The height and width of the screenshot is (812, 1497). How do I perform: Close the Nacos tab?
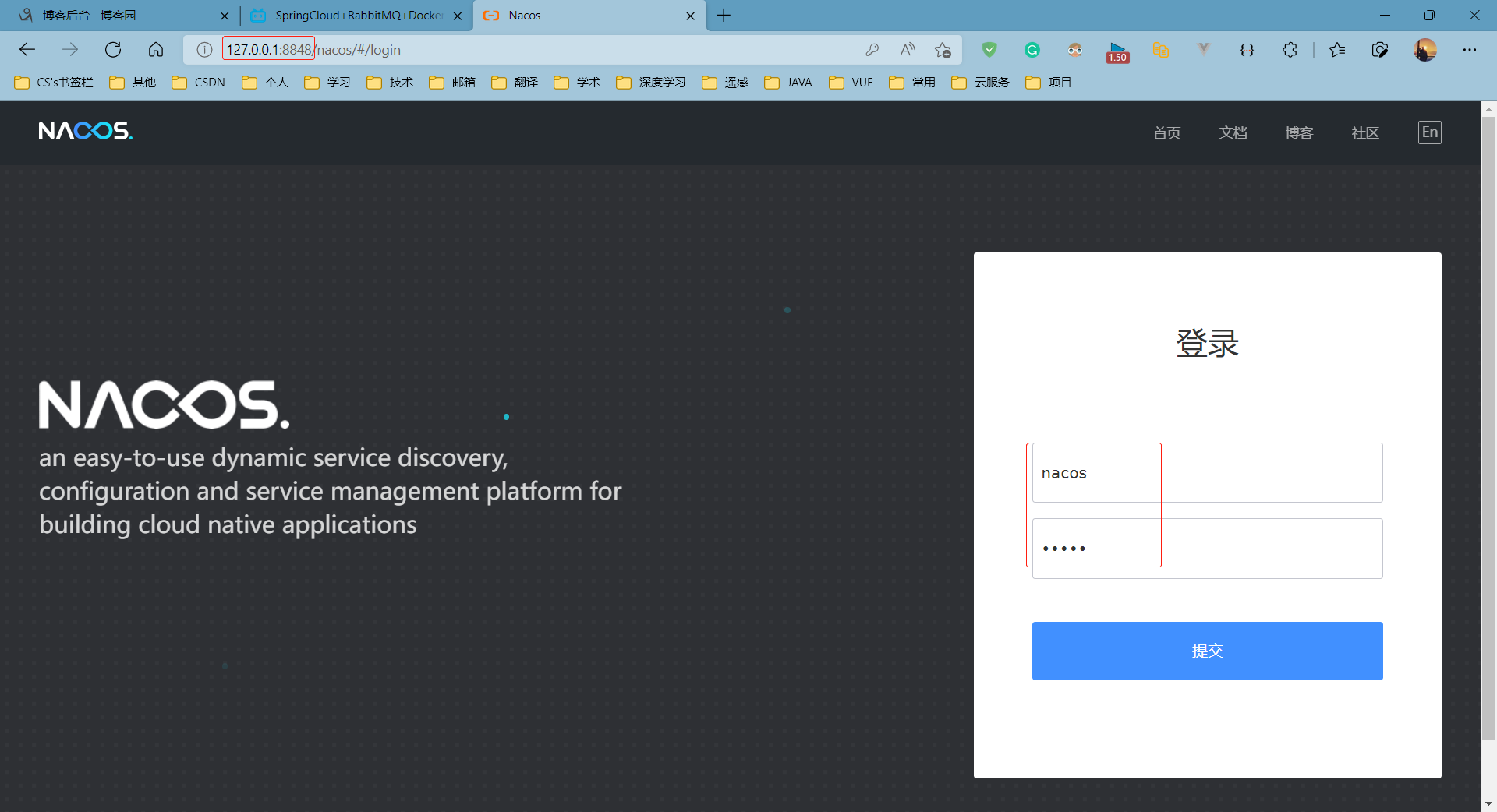tap(690, 16)
